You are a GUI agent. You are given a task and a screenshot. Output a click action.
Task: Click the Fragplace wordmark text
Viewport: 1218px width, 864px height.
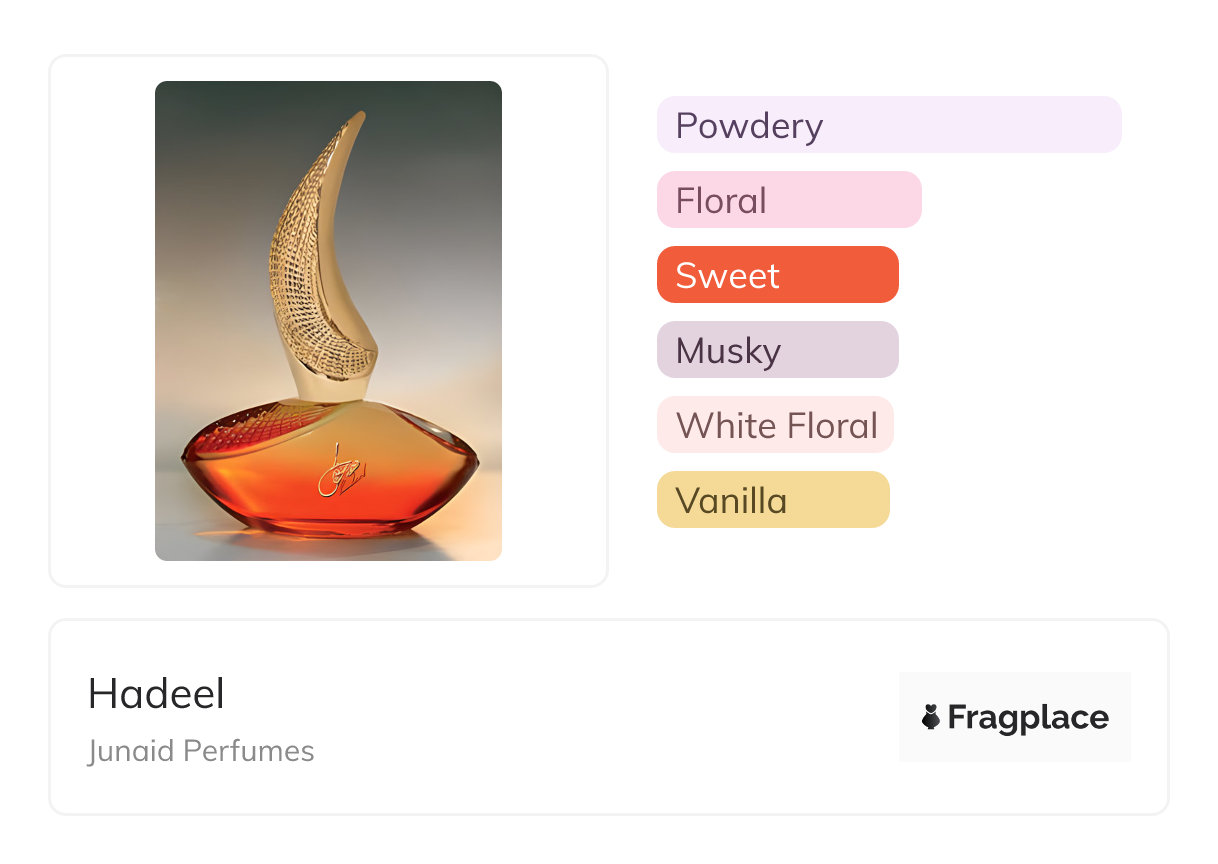coord(1028,717)
